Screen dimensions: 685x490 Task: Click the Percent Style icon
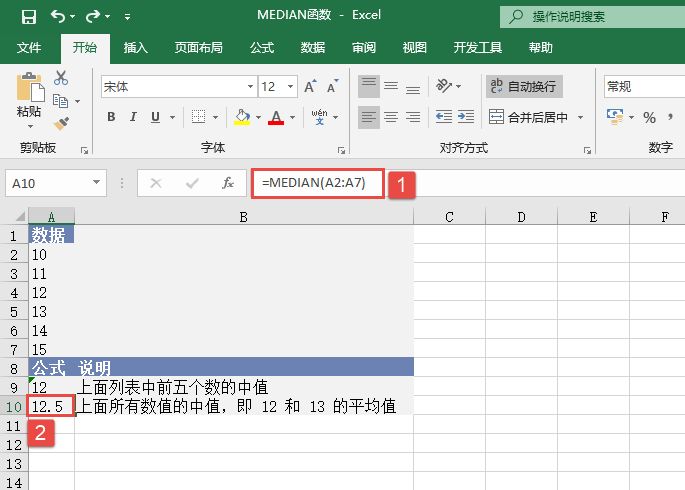coord(649,117)
